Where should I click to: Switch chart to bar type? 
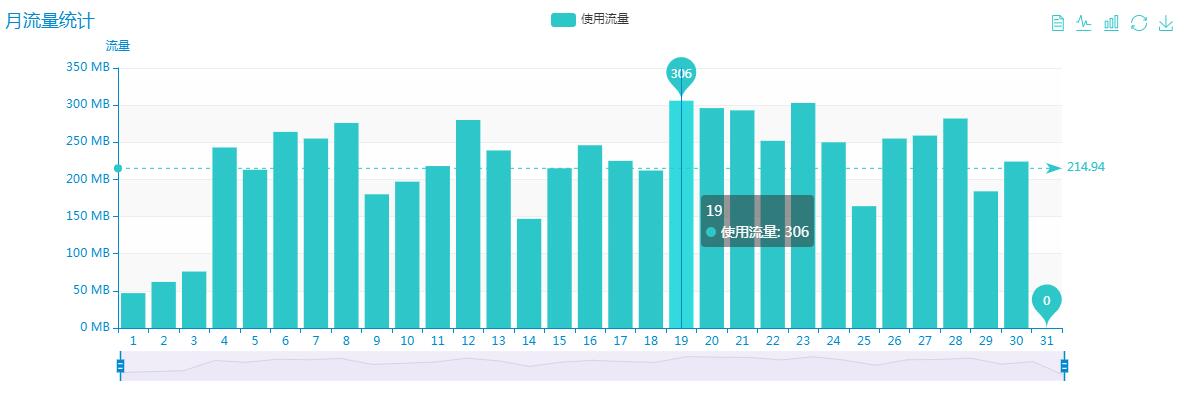point(1111,23)
